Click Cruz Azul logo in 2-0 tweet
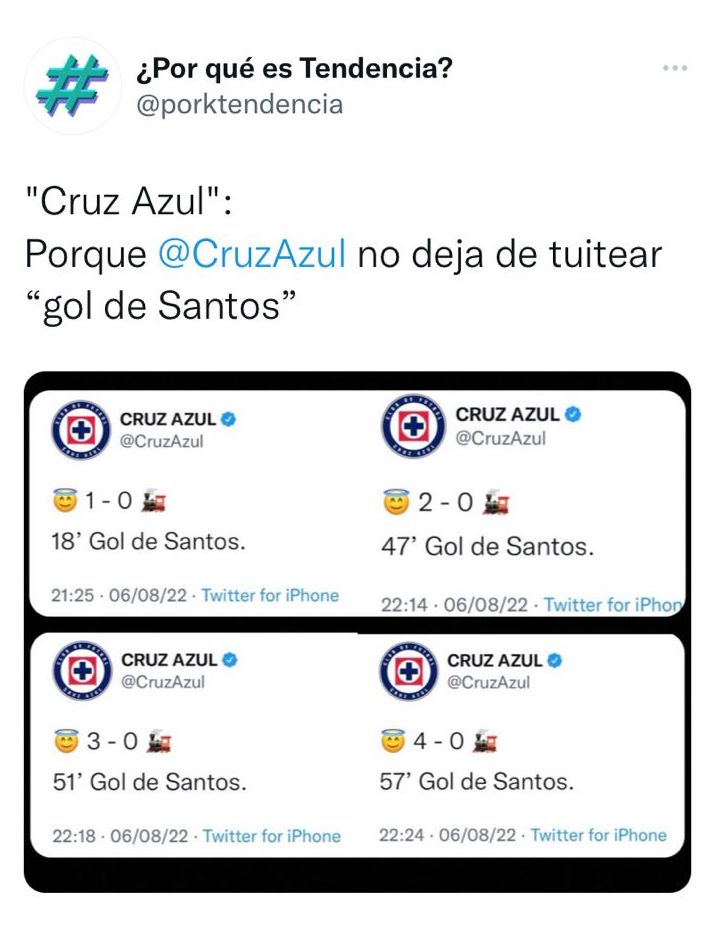 tap(410, 425)
